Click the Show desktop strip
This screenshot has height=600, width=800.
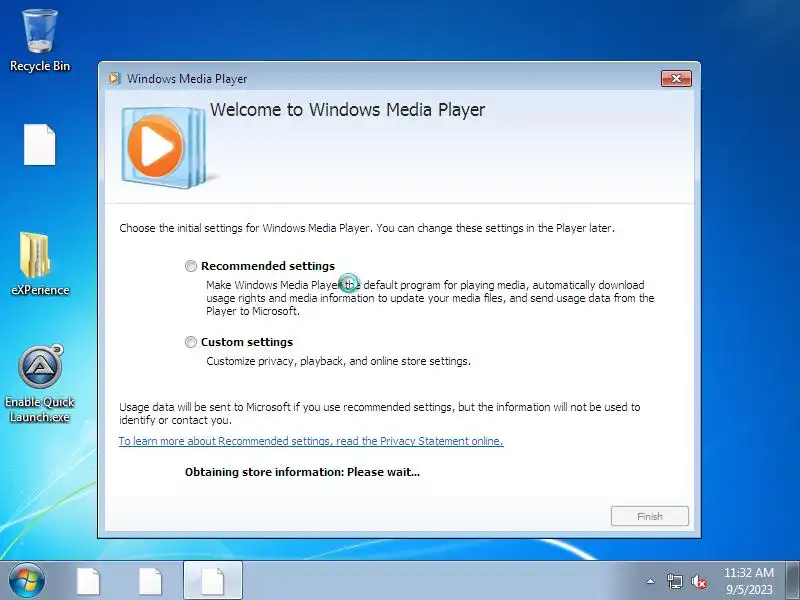pos(793,581)
